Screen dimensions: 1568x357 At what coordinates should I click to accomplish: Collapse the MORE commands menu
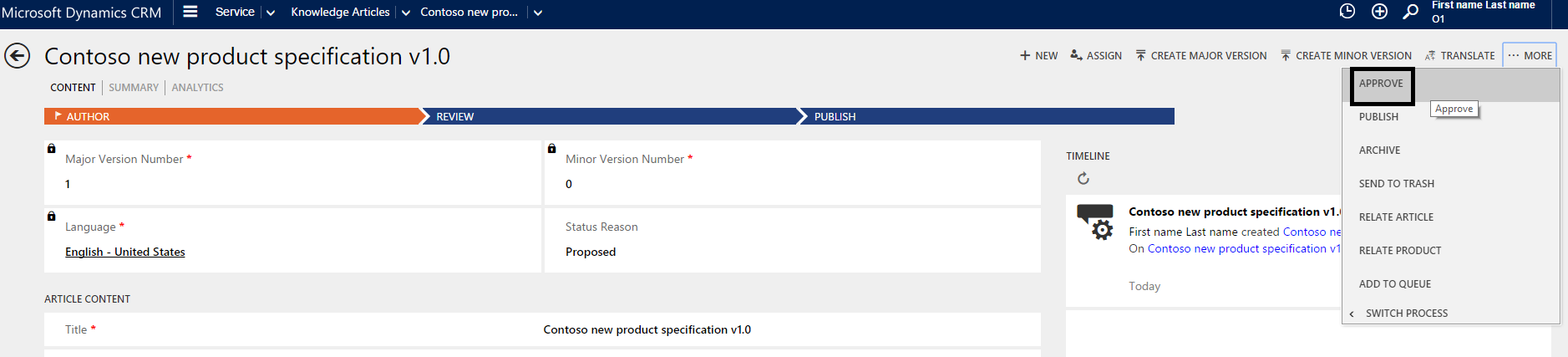coord(1530,55)
